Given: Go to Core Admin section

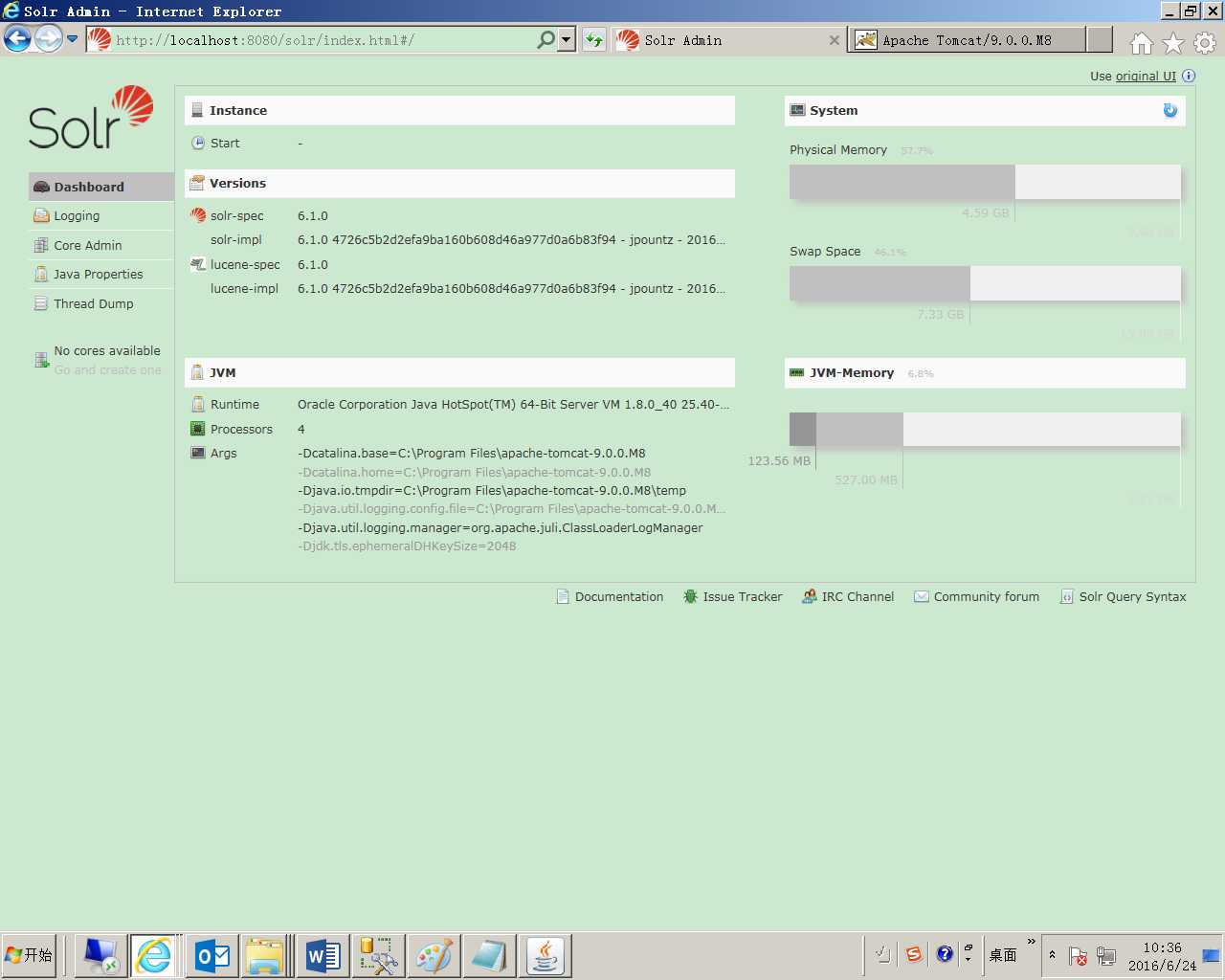Looking at the screenshot, I should (x=101, y=245).
